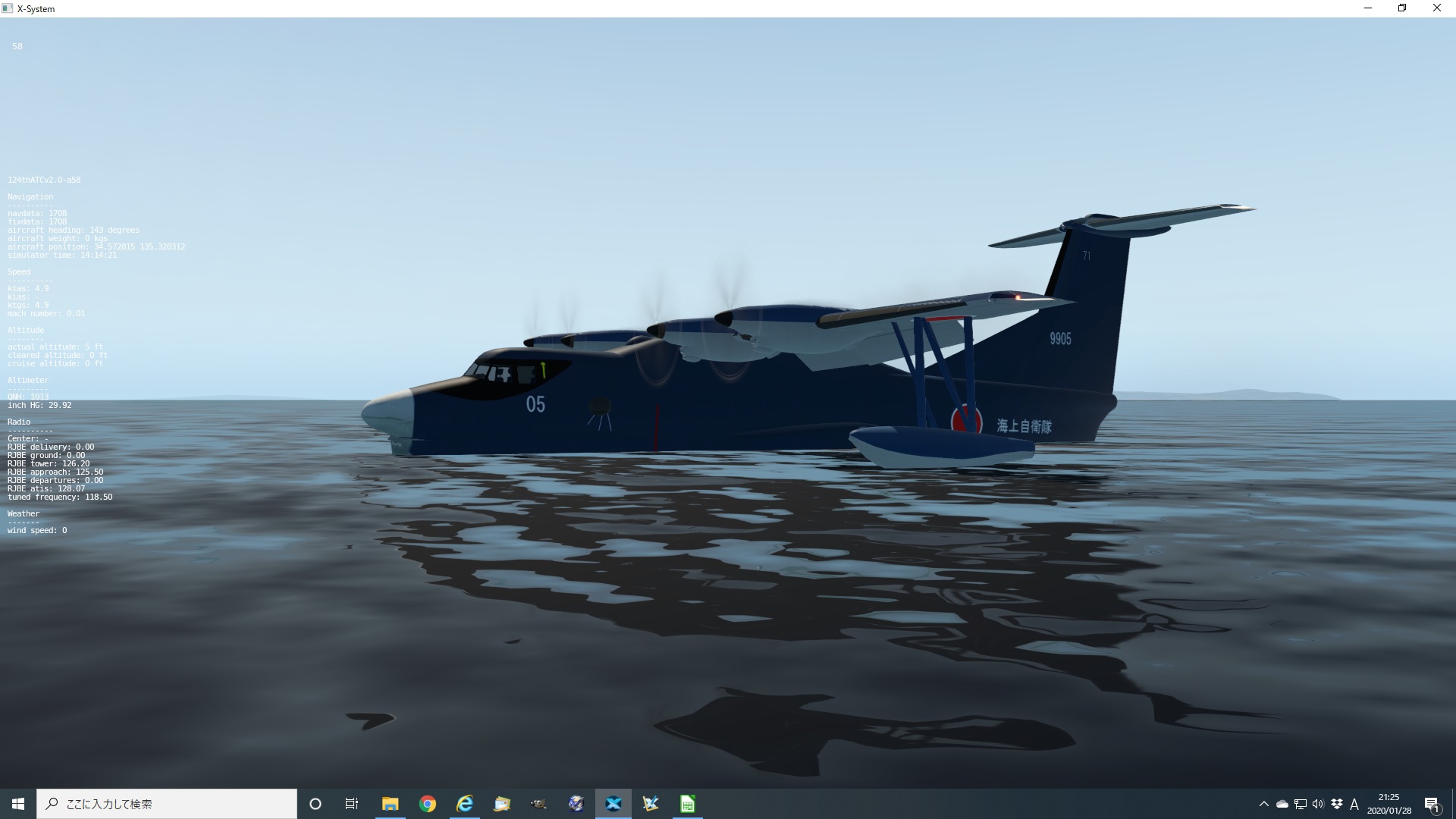This screenshot has height=819, width=1456.
Task: Open the clock showing 21:25
Action: tap(1389, 804)
